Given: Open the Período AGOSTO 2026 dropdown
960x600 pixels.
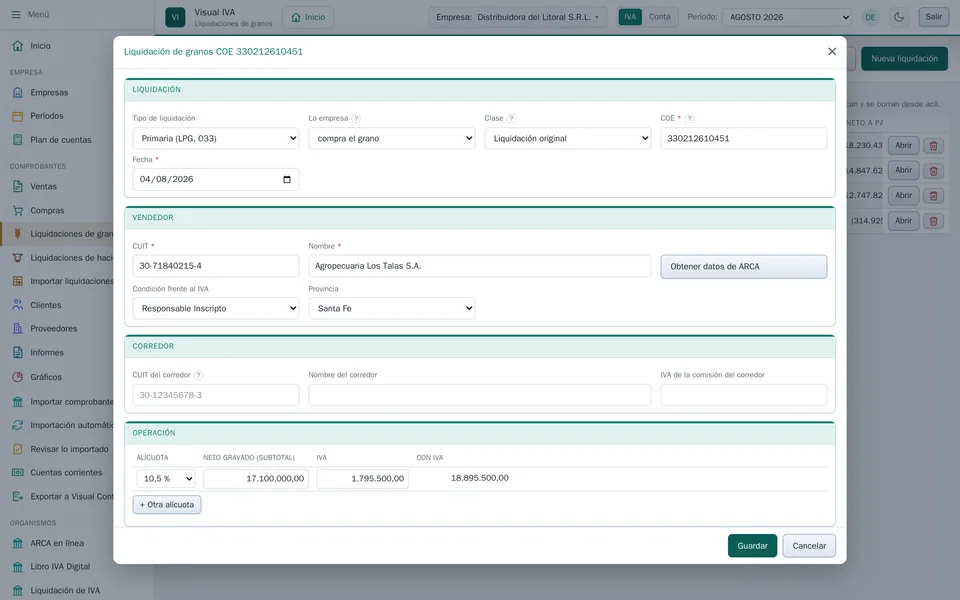Looking at the screenshot, I should [787, 17].
